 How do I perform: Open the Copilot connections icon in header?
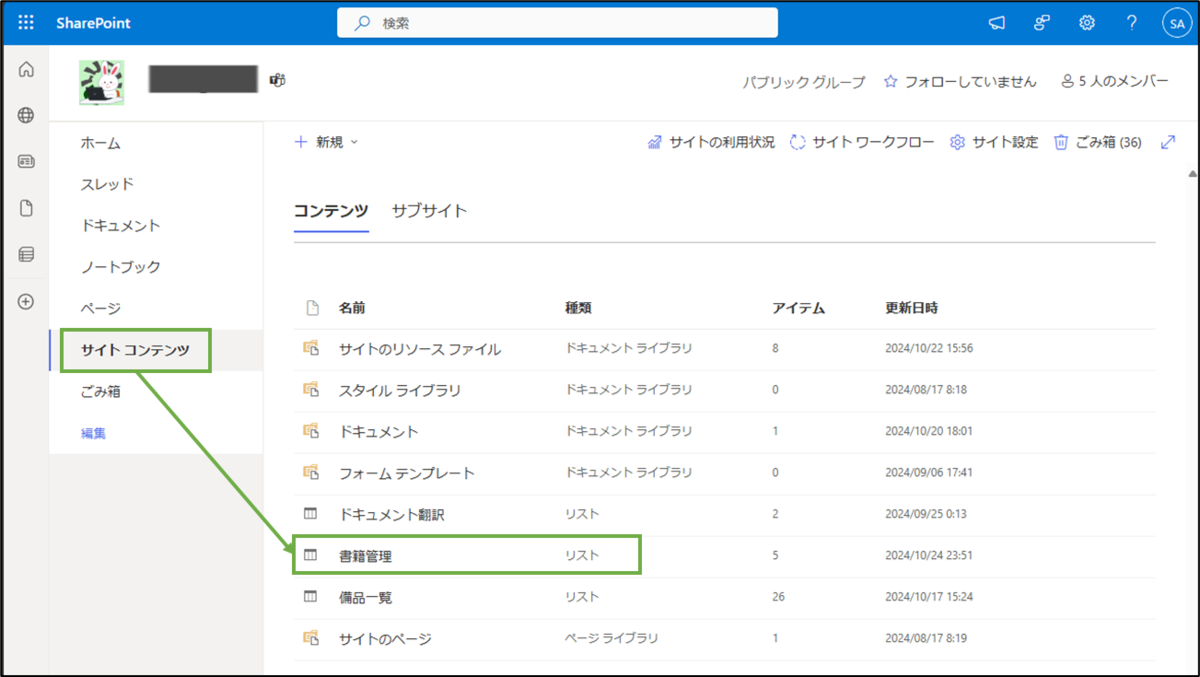(x=1042, y=23)
